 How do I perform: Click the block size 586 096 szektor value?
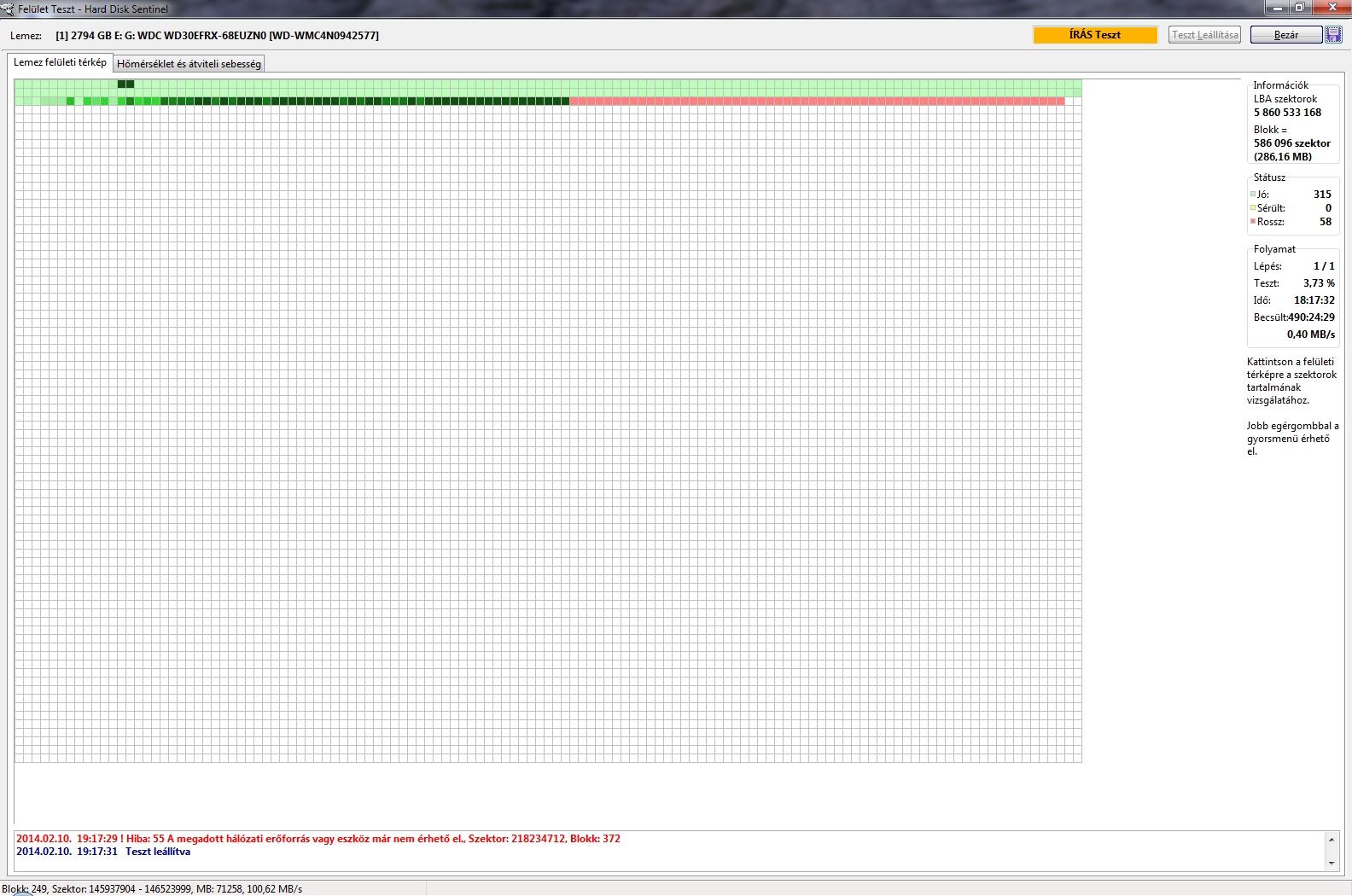1291,143
